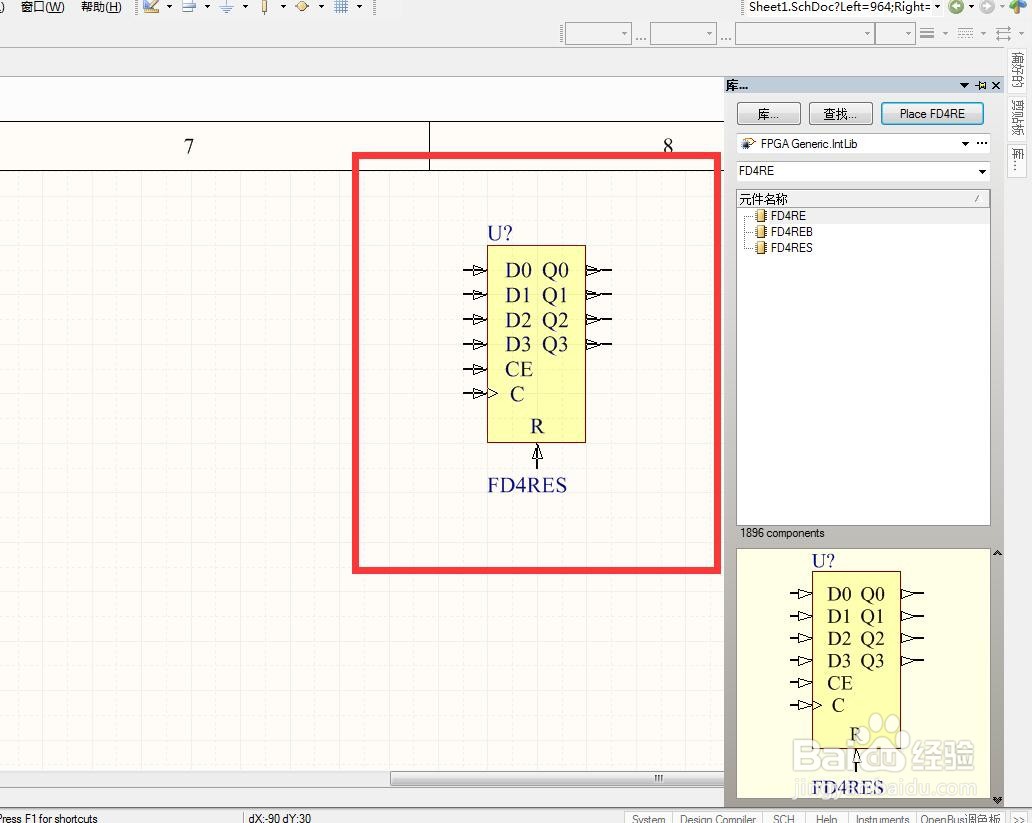Click the Help status bar button
1032x823 pixels.
[x=826, y=817]
